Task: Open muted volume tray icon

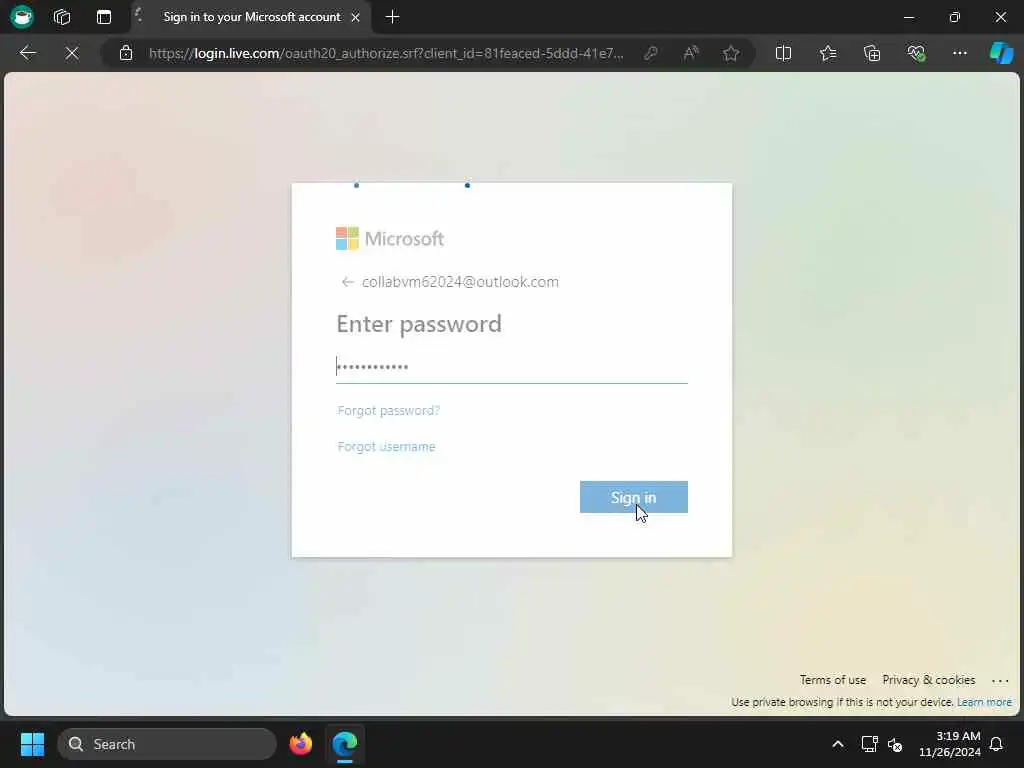Action: pyautogui.click(x=895, y=744)
